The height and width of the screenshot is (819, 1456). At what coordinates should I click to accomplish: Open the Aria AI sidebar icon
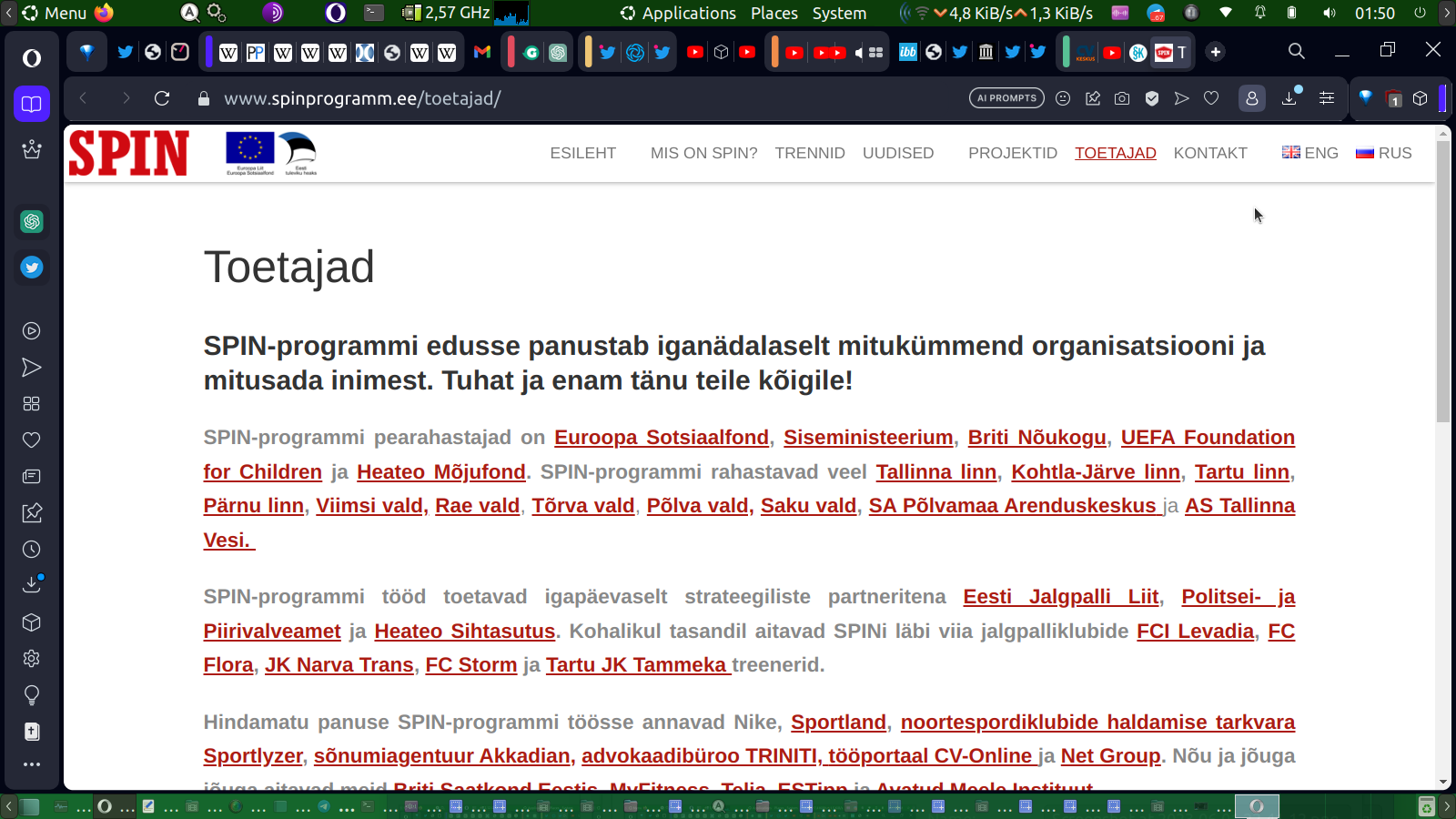point(32,149)
